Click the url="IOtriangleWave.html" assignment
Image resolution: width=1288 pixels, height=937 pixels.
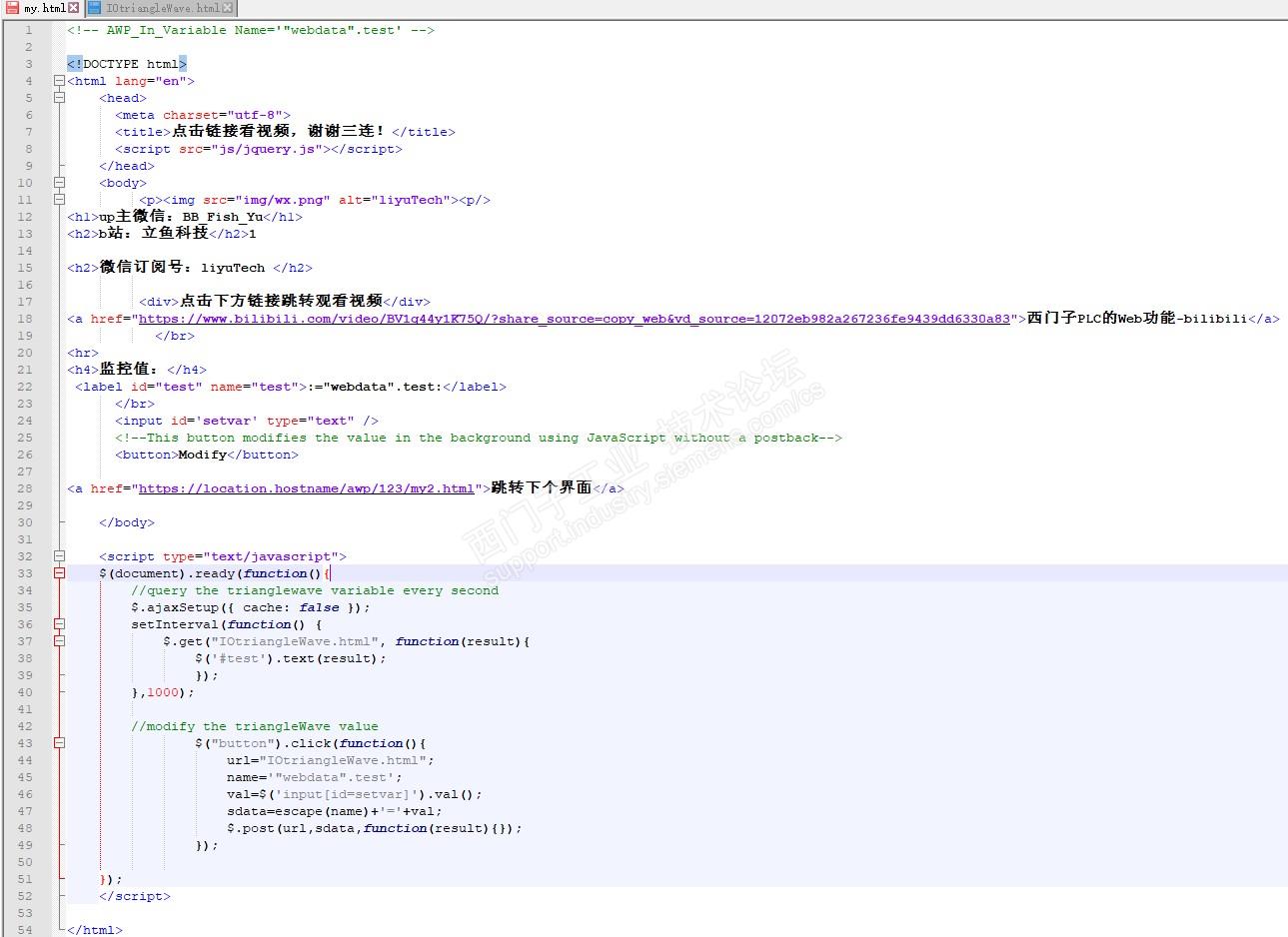point(331,760)
